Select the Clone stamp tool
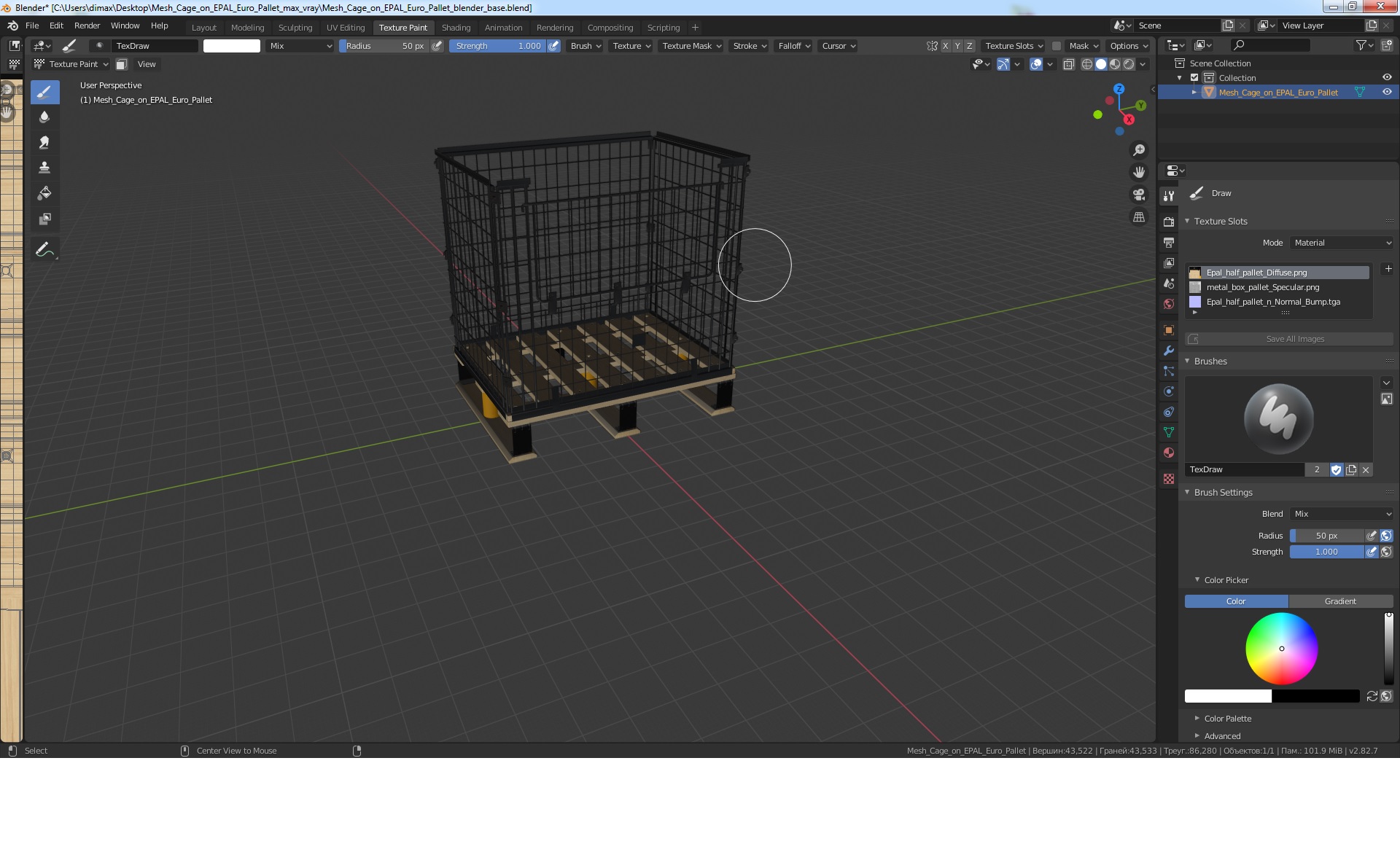Image resolution: width=1400 pixels, height=844 pixels. point(44,168)
